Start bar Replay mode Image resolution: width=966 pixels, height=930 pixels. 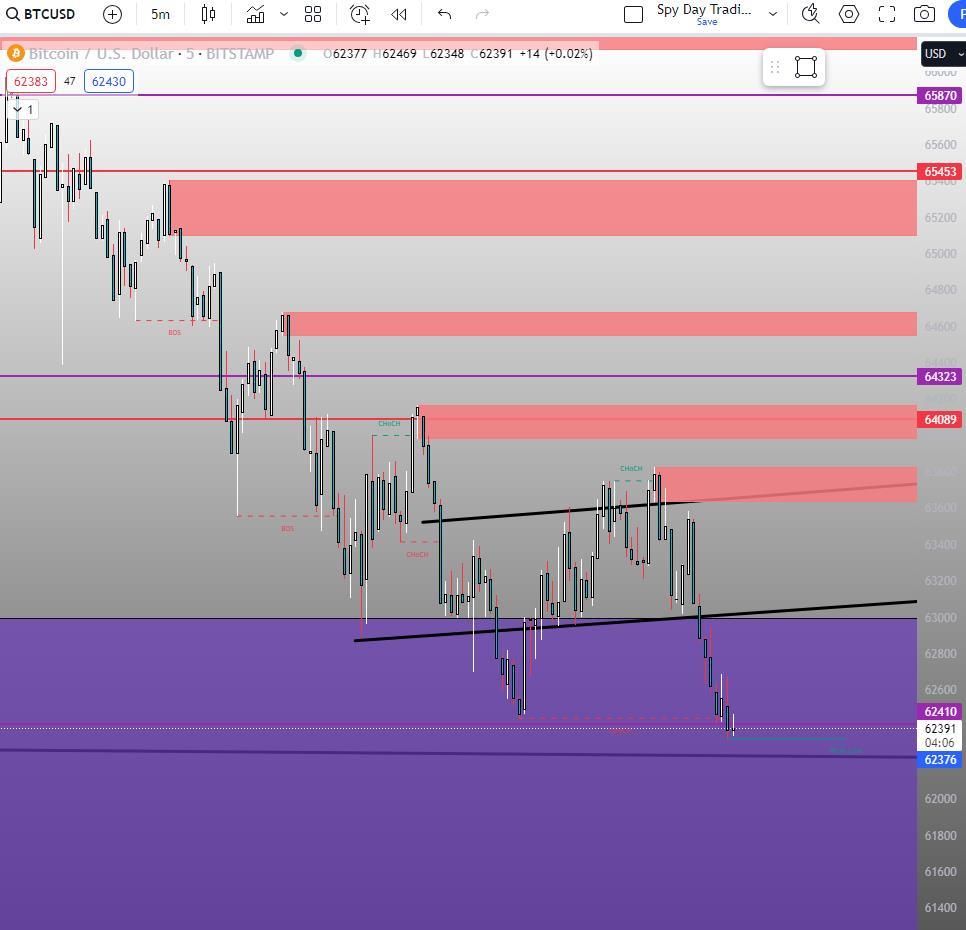pos(399,14)
